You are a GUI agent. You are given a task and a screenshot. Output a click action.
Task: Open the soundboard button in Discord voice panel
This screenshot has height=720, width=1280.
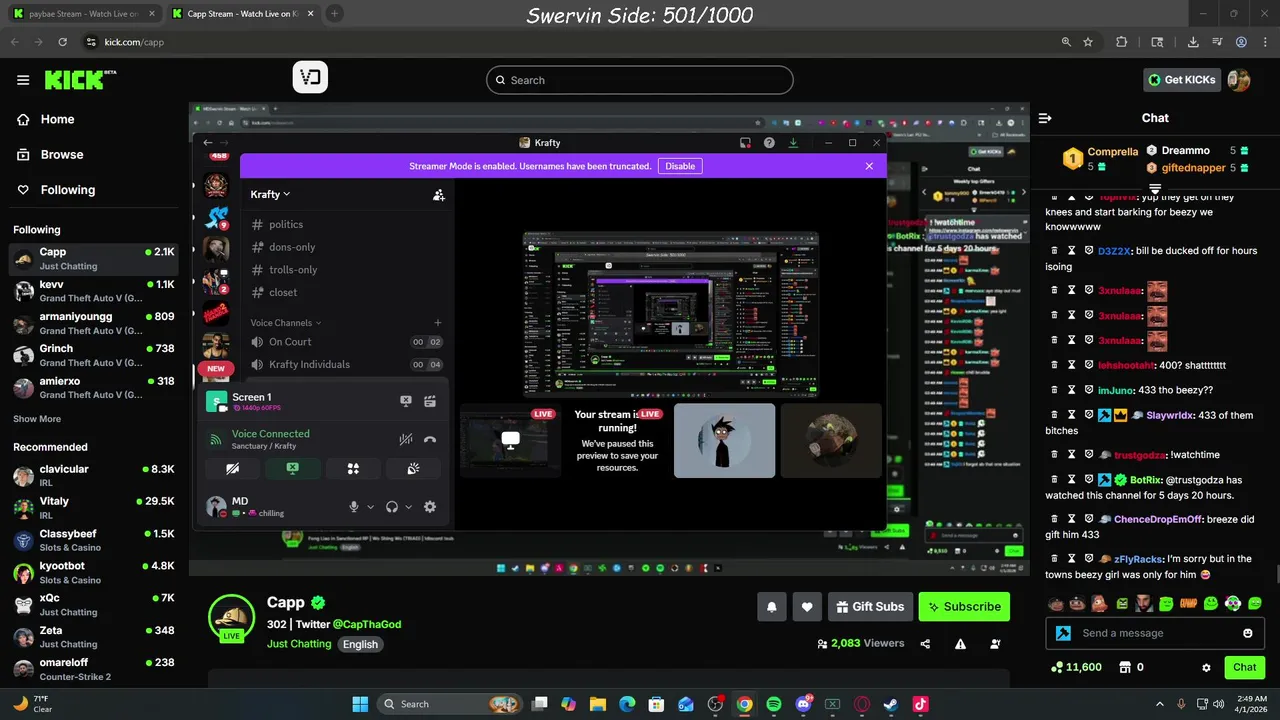click(x=413, y=468)
